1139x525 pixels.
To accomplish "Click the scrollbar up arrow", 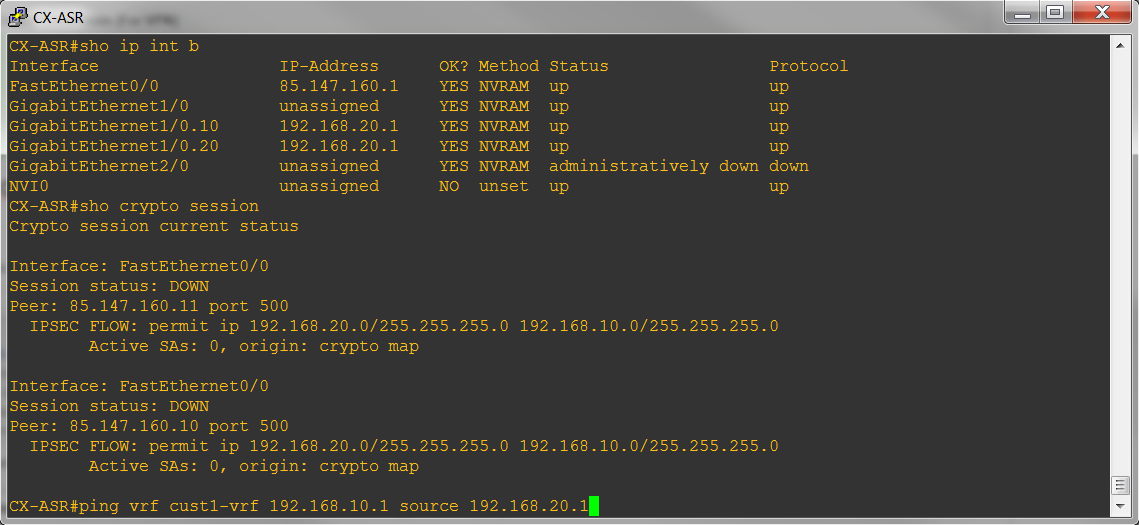I will tap(1121, 45).
